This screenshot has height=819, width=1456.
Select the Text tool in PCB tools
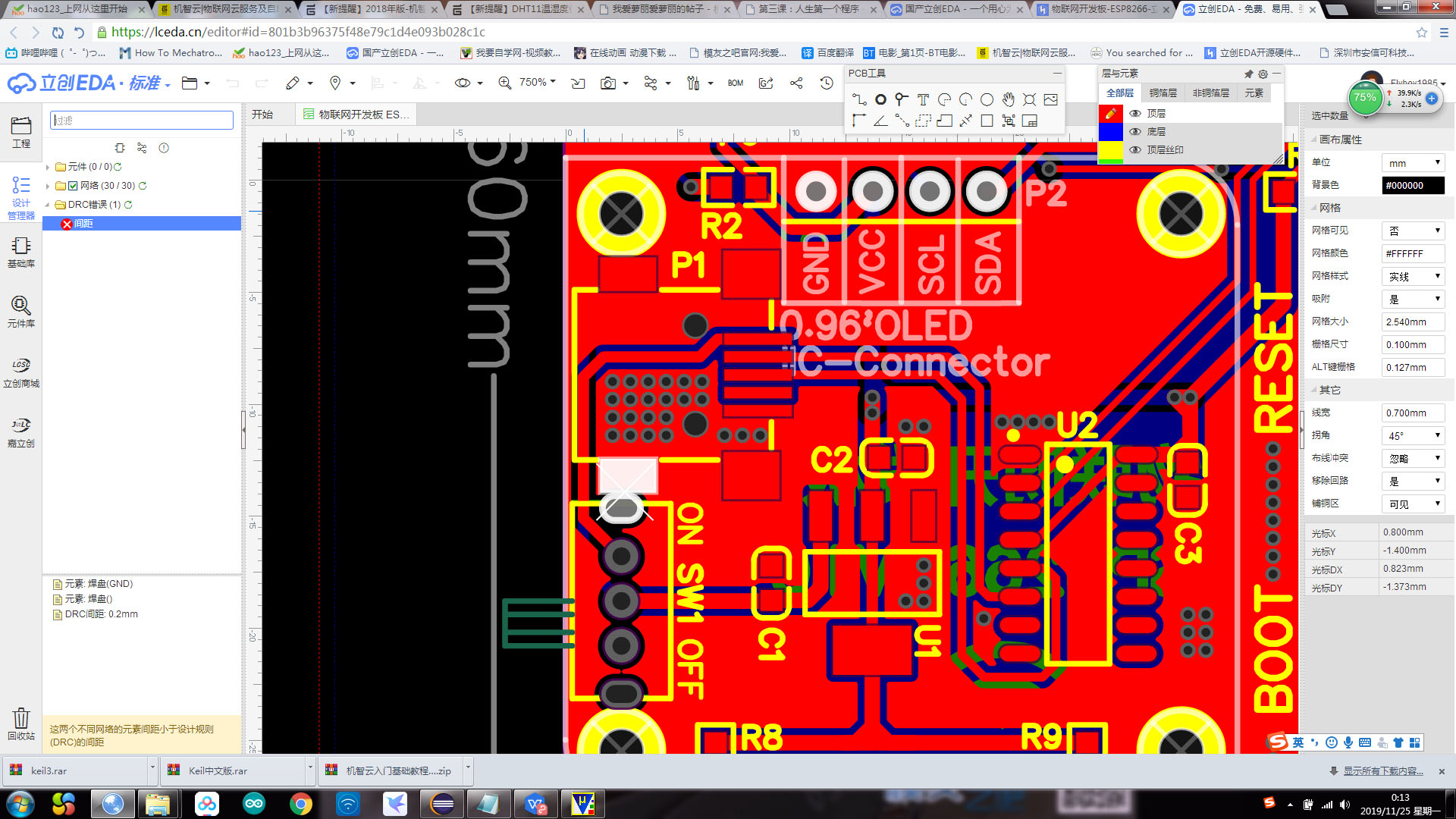(x=923, y=99)
